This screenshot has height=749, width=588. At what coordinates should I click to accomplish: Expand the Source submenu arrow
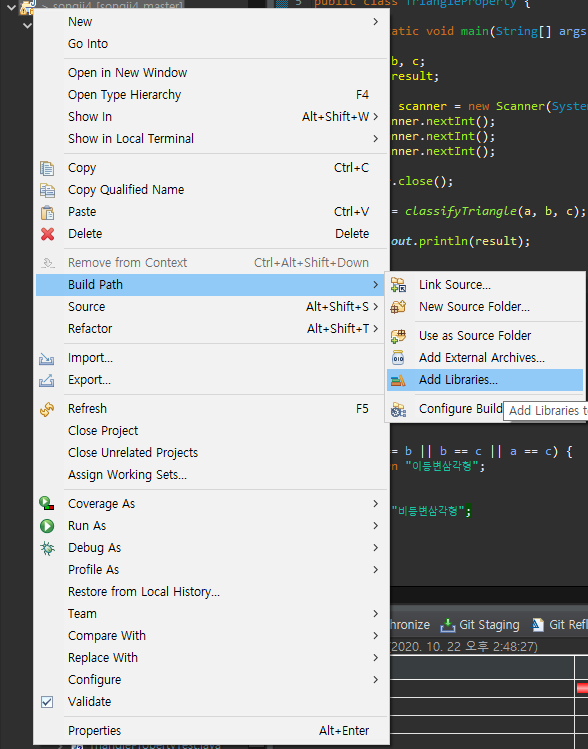375,307
